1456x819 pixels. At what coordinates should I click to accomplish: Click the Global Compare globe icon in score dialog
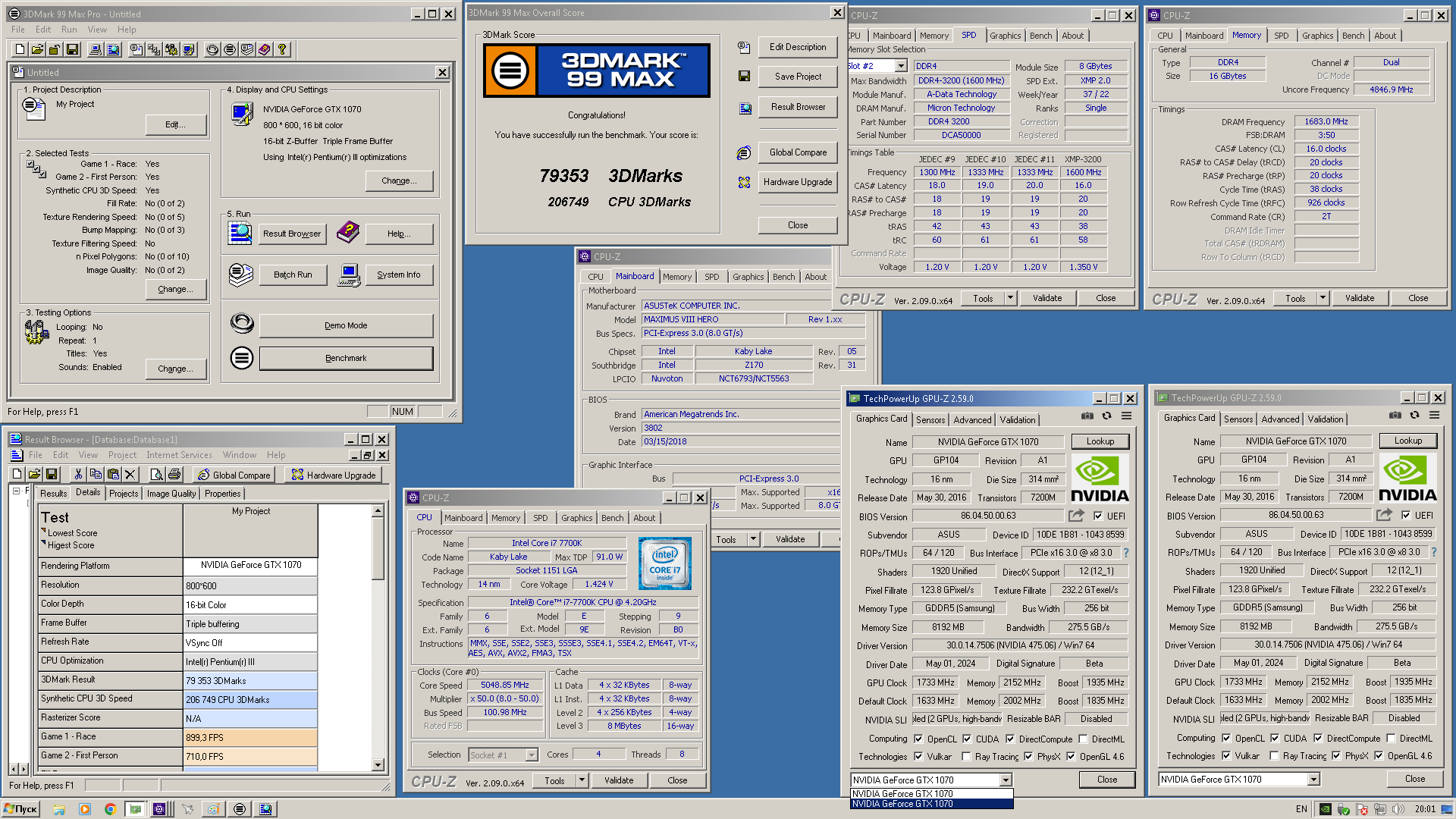pyautogui.click(x=744, y=152)
